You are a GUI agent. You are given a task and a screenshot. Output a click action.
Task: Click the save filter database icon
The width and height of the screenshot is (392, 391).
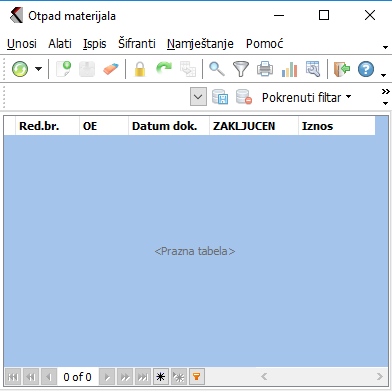pyautogui.click(x=220, y=97)
